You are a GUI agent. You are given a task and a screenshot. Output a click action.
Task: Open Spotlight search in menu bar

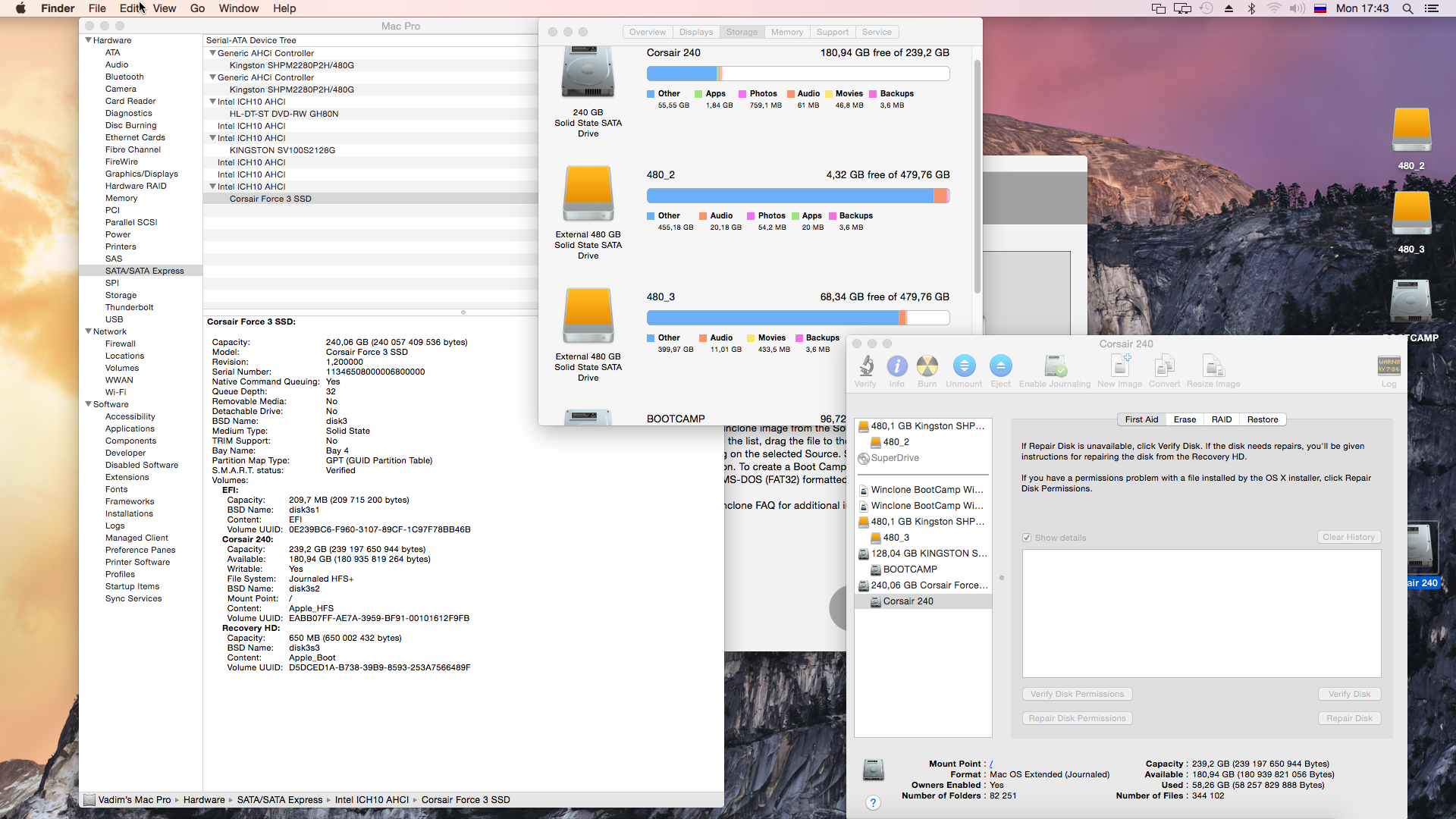[1407, 8]
